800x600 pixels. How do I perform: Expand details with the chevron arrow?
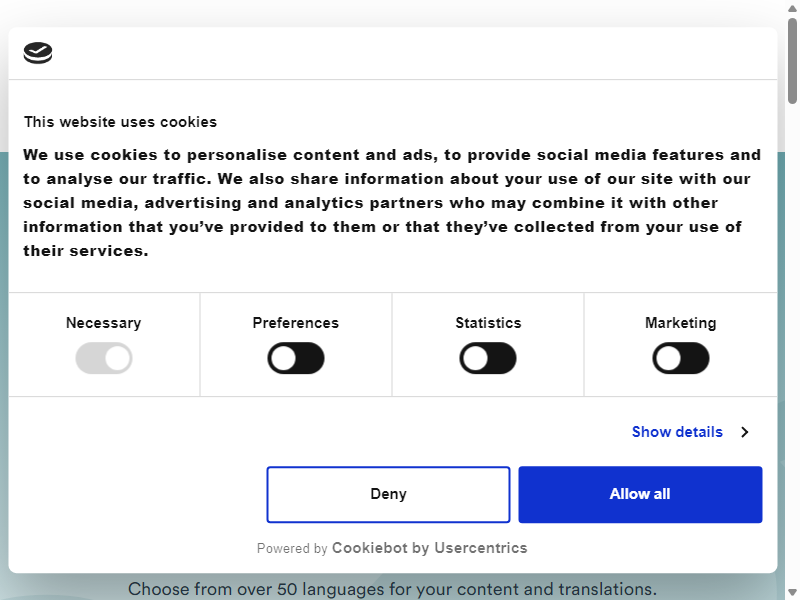tap(745, 432)
